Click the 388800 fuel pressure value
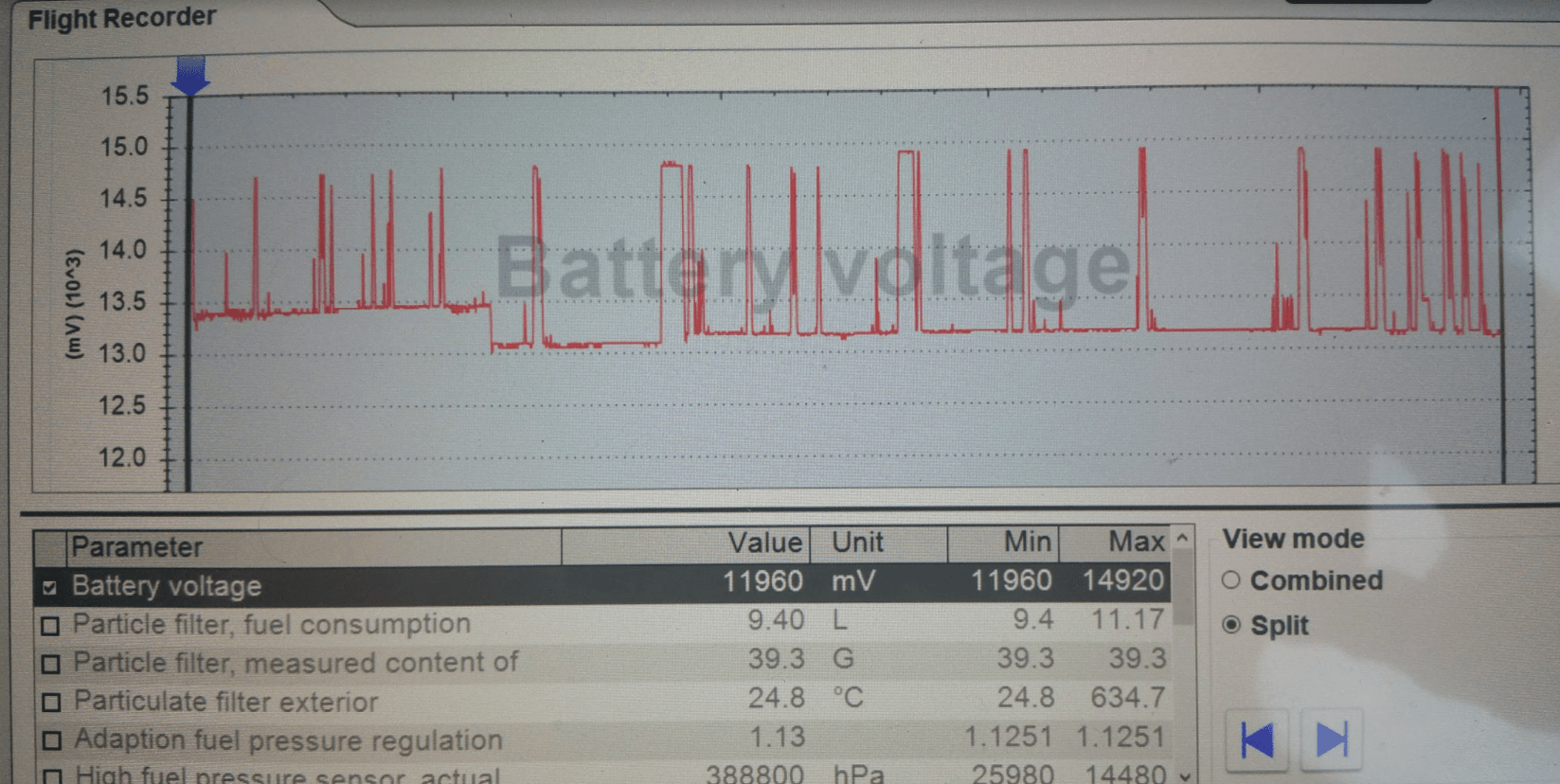1560x784 pixels. [755, 774]
